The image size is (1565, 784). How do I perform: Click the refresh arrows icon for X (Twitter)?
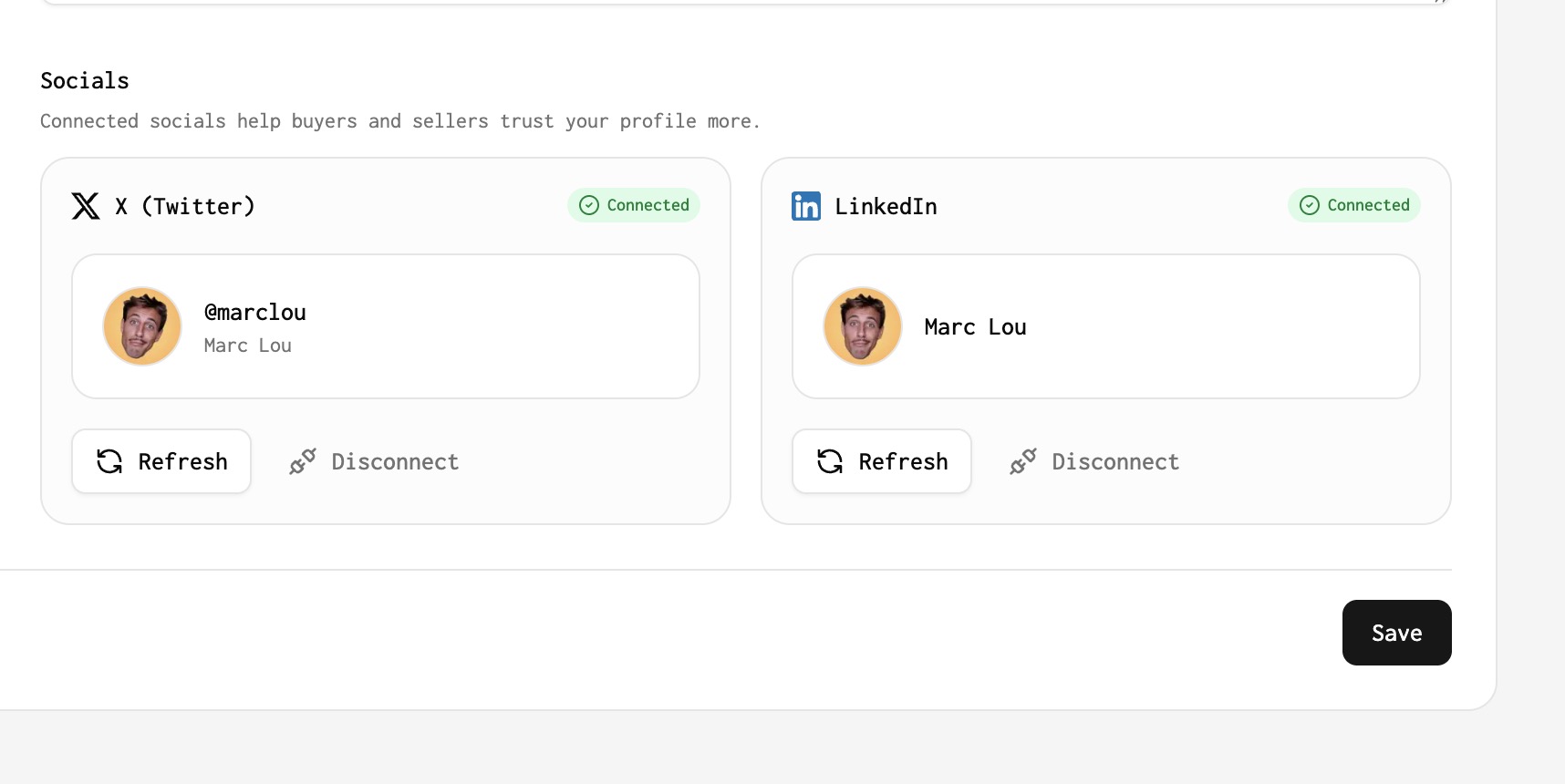click(x=109, y=462)
